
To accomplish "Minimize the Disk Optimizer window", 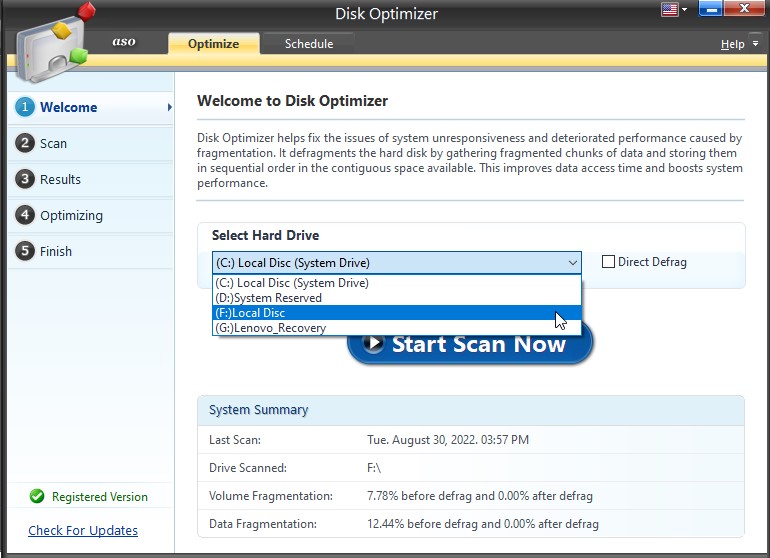I will coord(710,9).
